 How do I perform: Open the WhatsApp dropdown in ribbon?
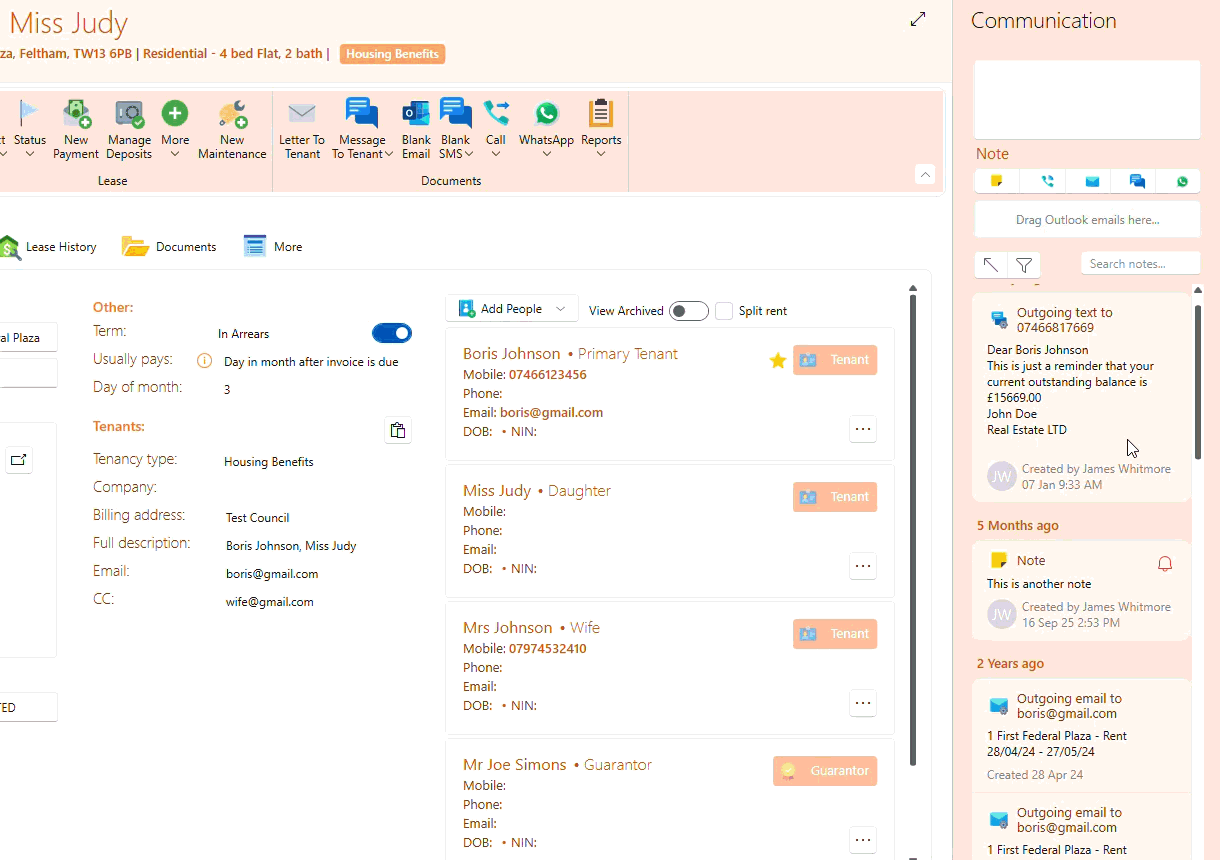546,154
